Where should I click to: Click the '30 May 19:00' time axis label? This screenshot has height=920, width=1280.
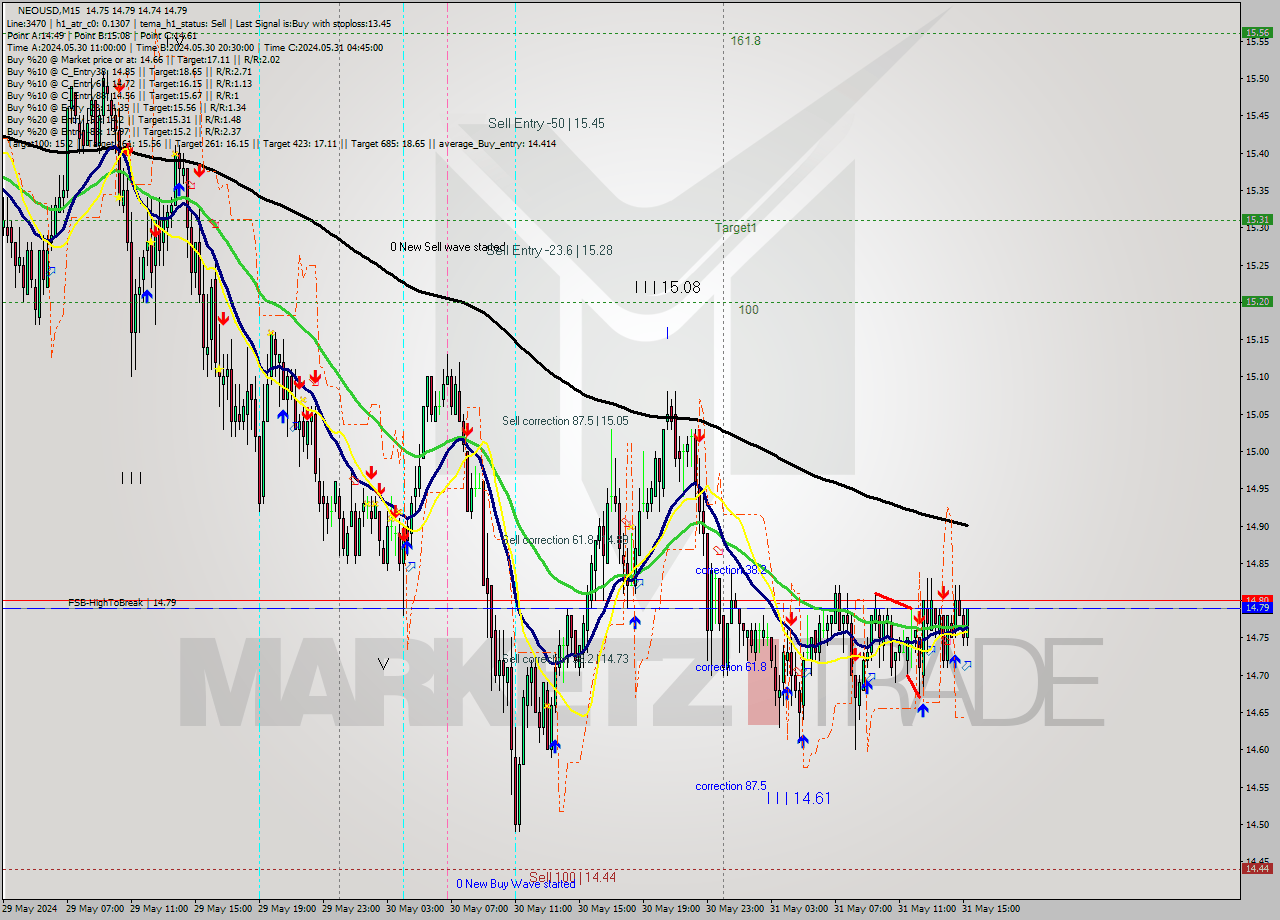pos(671,909)
